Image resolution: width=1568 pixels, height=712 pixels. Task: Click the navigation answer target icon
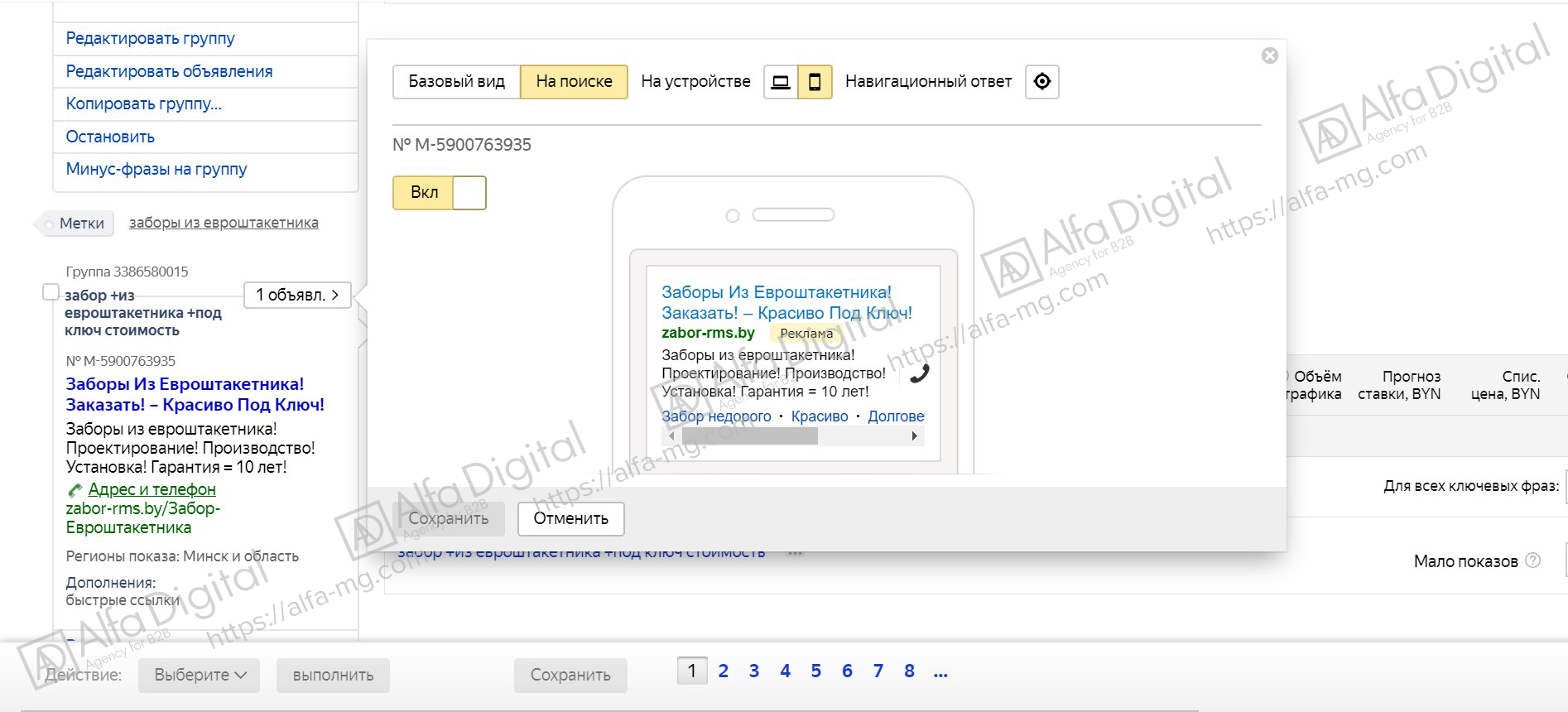1042,82
